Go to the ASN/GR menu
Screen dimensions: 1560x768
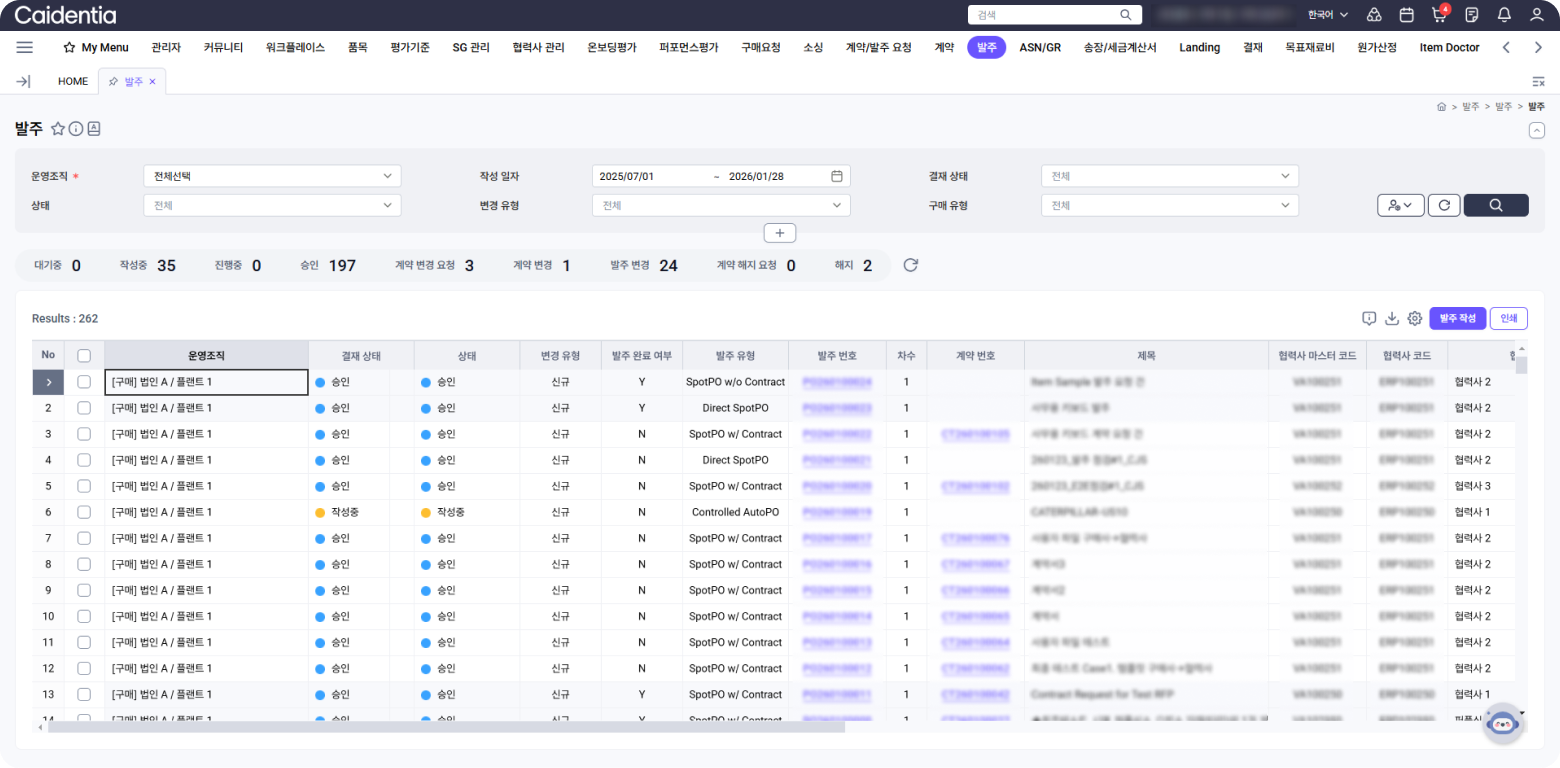click(x=1039, y=47)
